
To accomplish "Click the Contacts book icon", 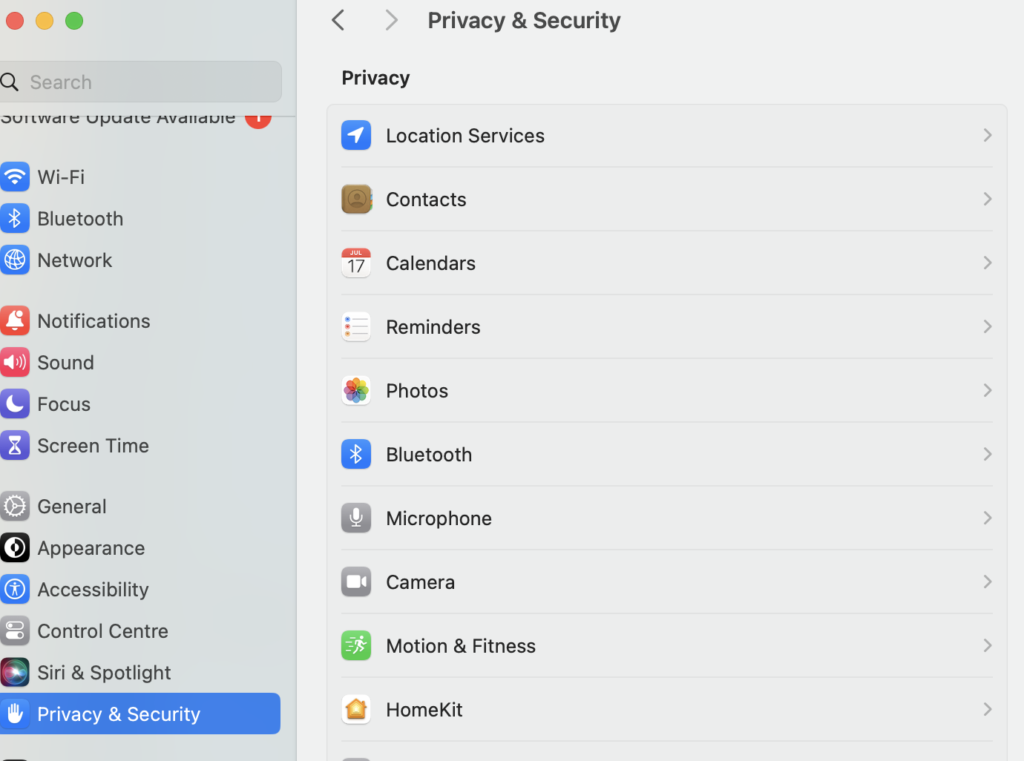I will click(356, 199).
